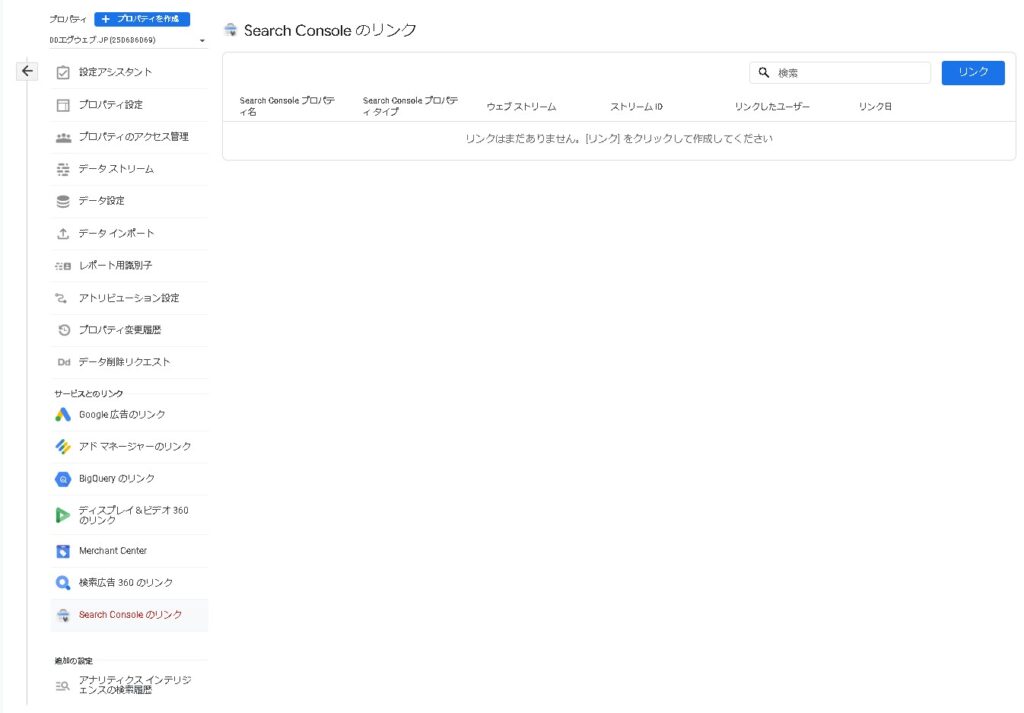
Task: Click the アド マネージャーのリンク icon
Action: (63, 447)
